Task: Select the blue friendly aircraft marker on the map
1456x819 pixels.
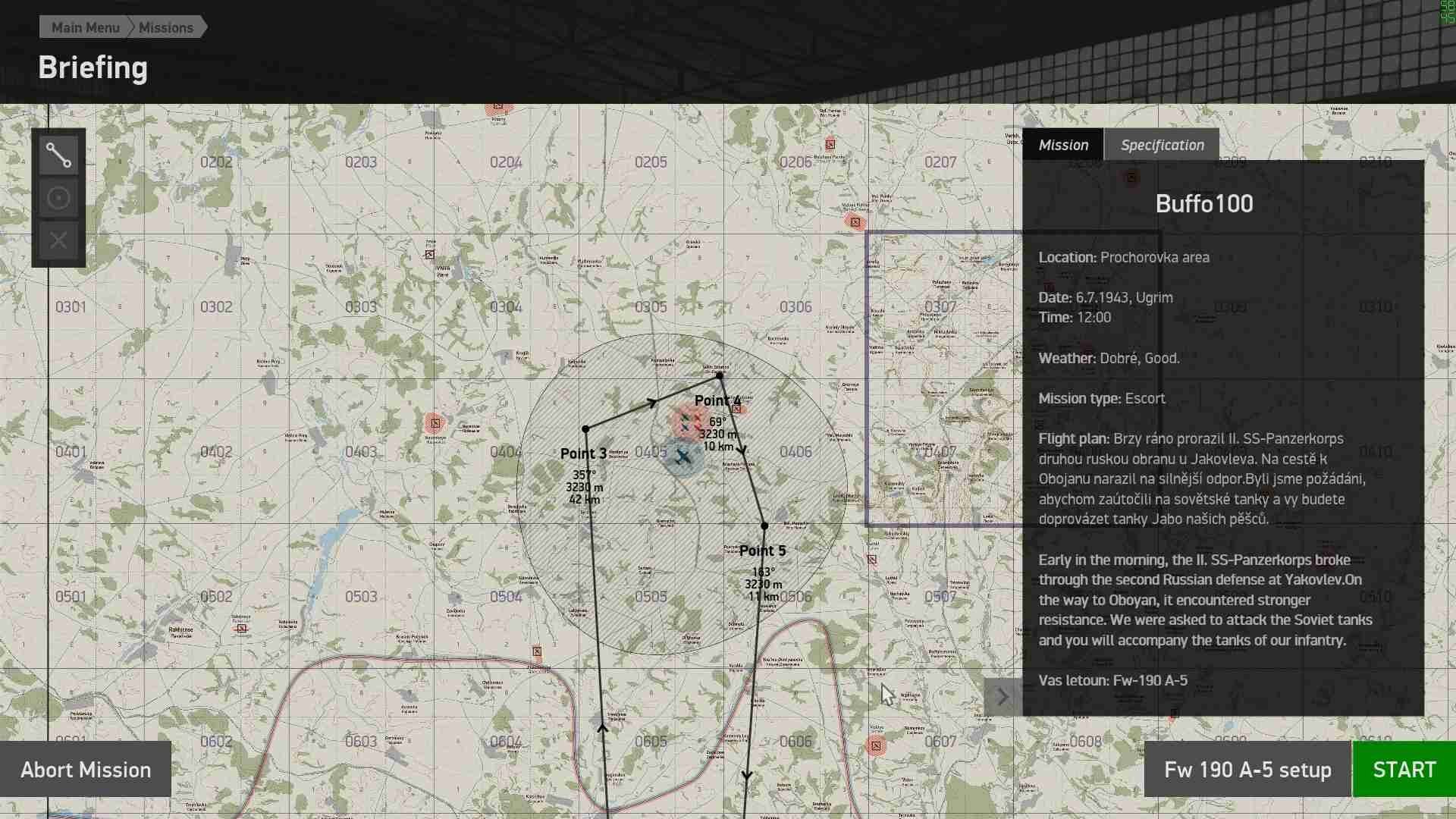Action: click(x=682, y=457)
